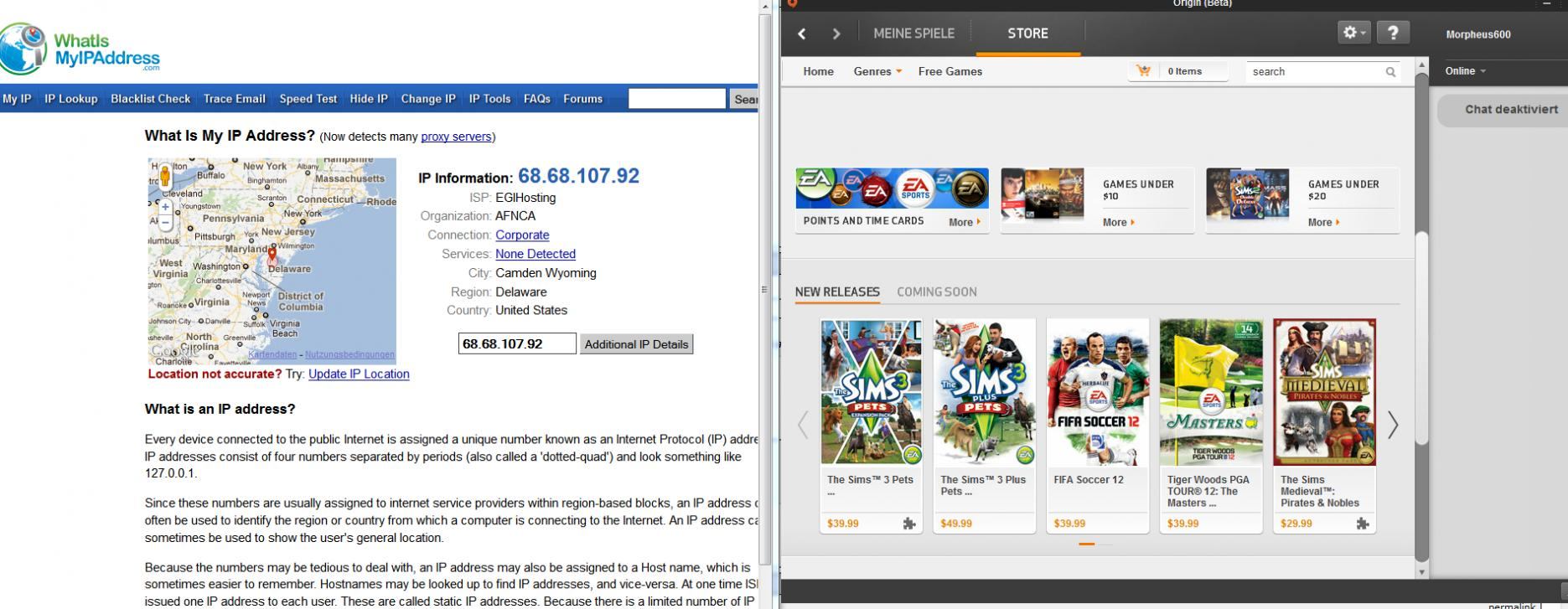Open The Sims Medieval Pirates & Nobles cover
Screen dimensions: 1568x609
pos(1324,392)
